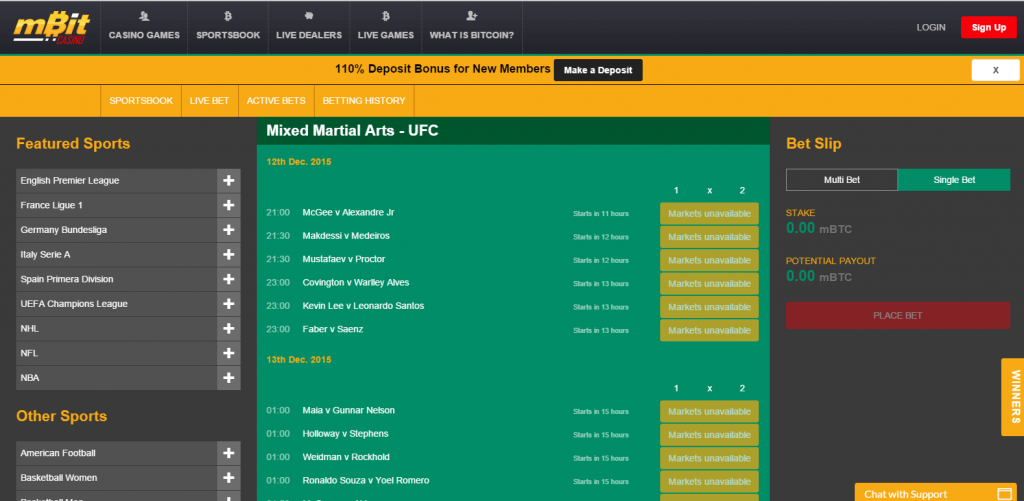Image resolution: width=1024 pixels, height=501 pixels.
Task: Select Ronaldo Souza v Yoel Romero match
Action: pyautogui.click(x=366, y=480)
